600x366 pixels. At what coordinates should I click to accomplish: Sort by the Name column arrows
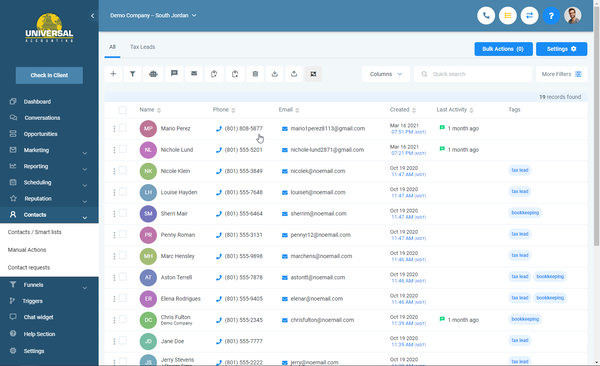coord(159,110)
